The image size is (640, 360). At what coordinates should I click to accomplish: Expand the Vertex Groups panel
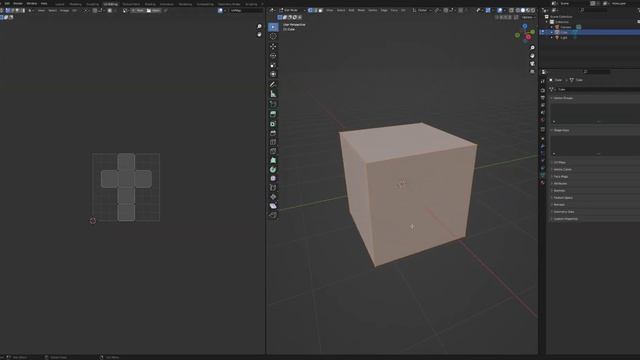(x=563, y=98)
